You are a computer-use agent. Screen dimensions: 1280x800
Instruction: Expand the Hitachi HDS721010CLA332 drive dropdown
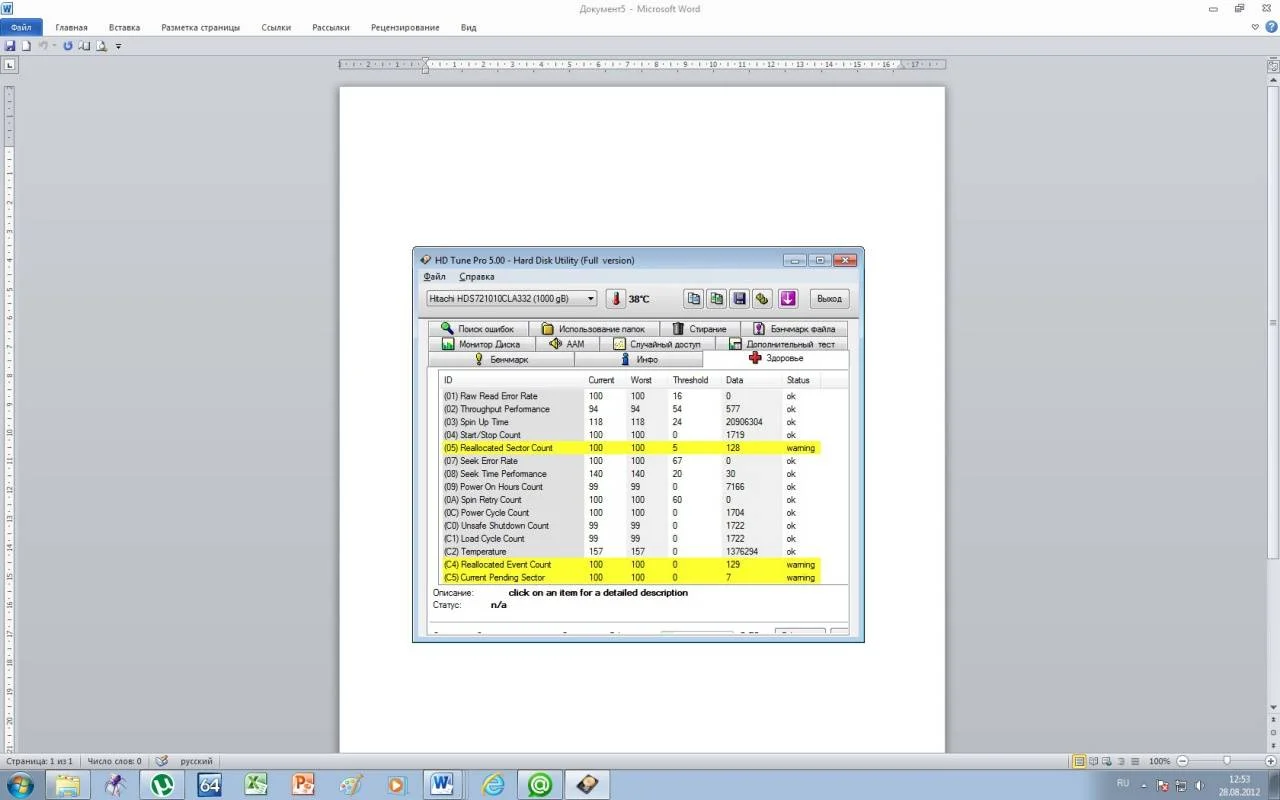point(591,298)
